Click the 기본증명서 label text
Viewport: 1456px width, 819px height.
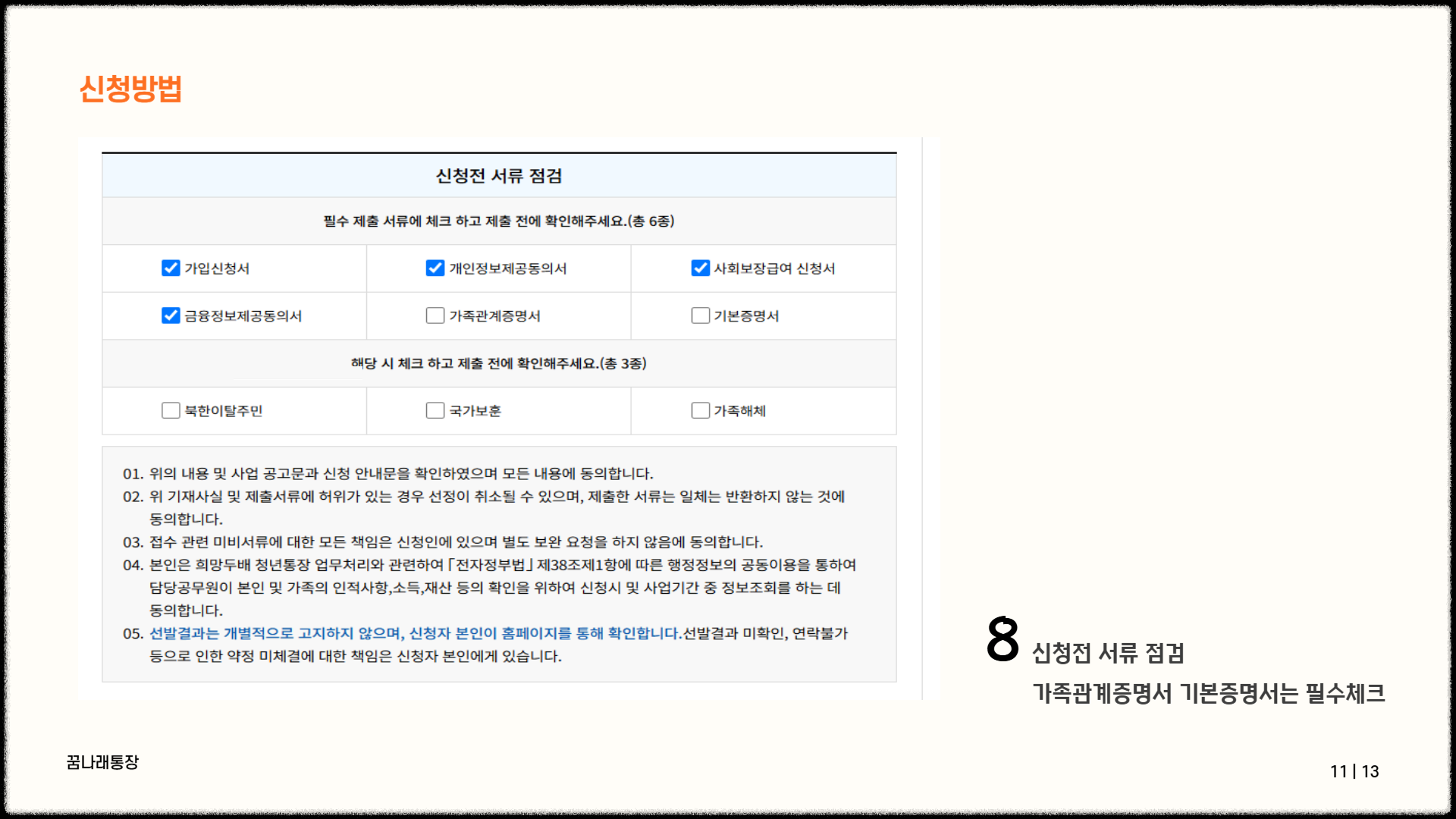point(746,316)
